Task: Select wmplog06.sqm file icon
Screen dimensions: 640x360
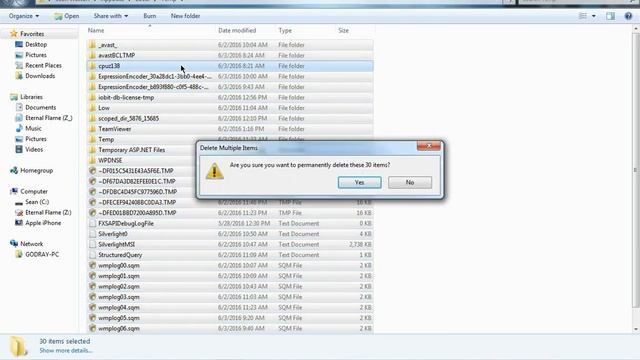Action: 92,329
